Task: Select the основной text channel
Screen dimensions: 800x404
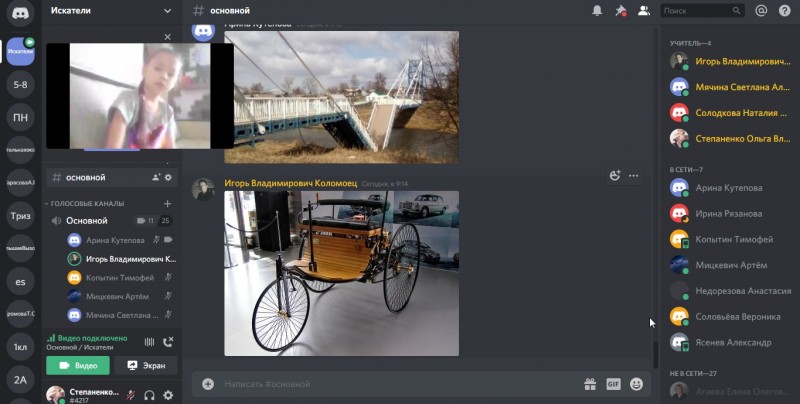Action: pyautogui.click(x=86, y=177)
